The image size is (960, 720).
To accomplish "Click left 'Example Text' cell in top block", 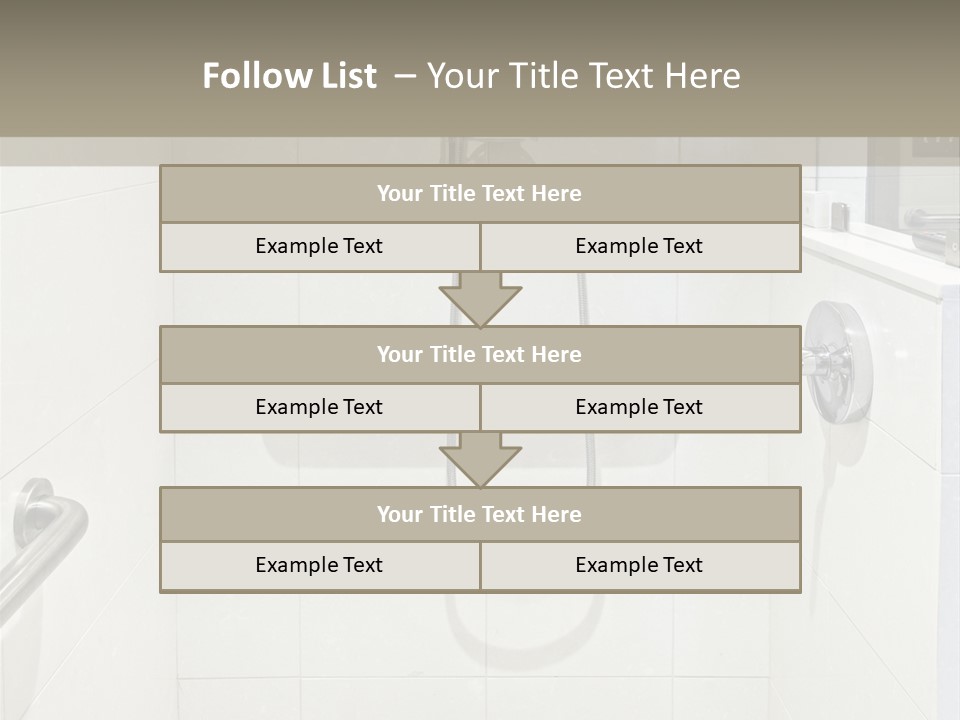I will (319, 246).
